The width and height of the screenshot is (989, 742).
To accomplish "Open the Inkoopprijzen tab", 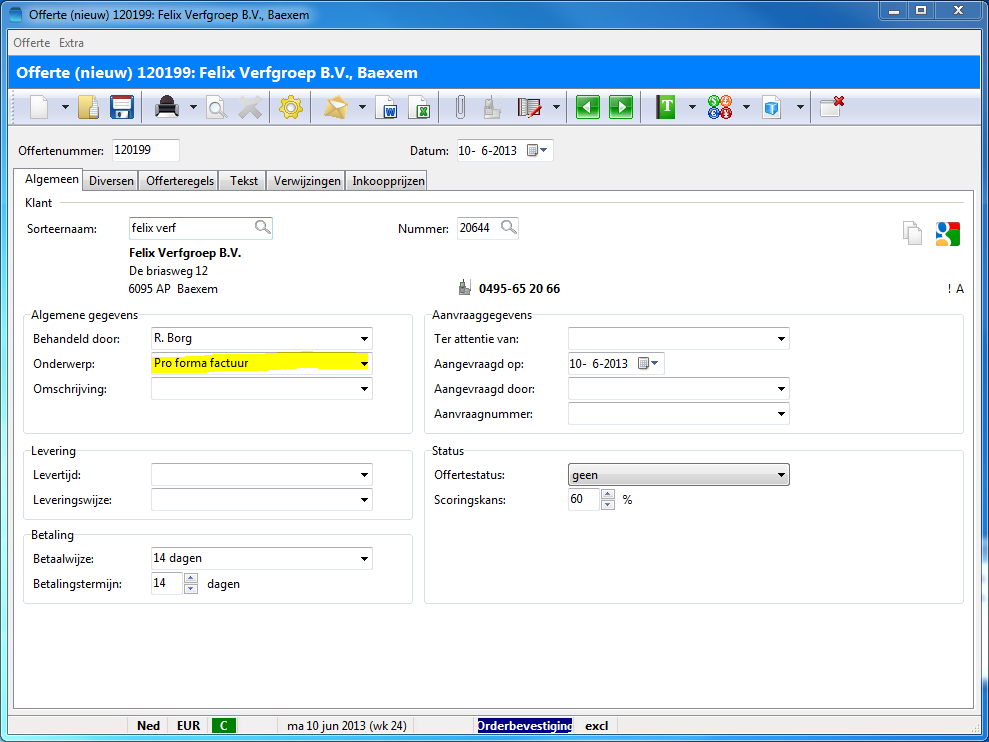I will [388, 181].
